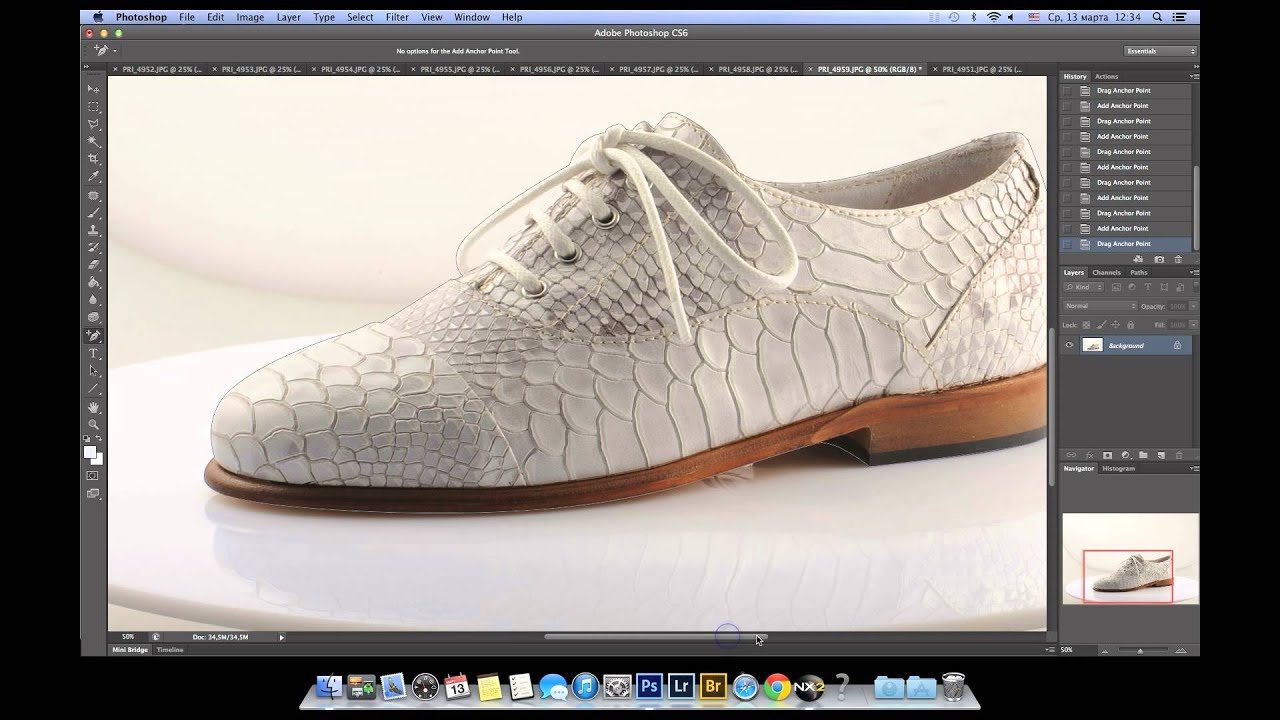This screenshot has height=720, width=1280.
Task: Switch to the Actions tab
Action: click(1106, 76)
